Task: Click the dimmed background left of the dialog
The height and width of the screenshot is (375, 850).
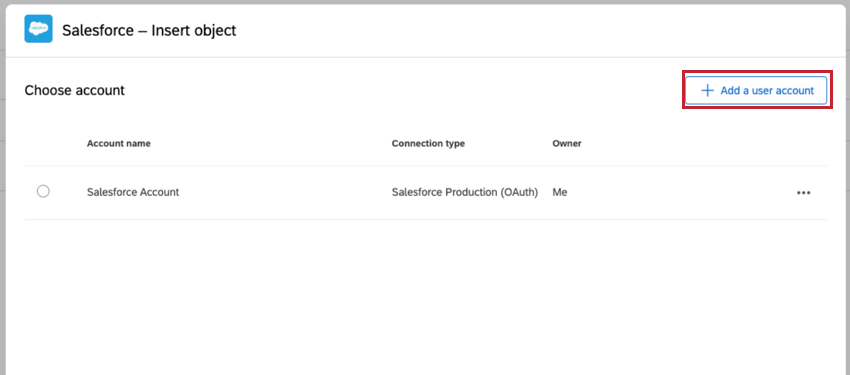Action: 3,188
